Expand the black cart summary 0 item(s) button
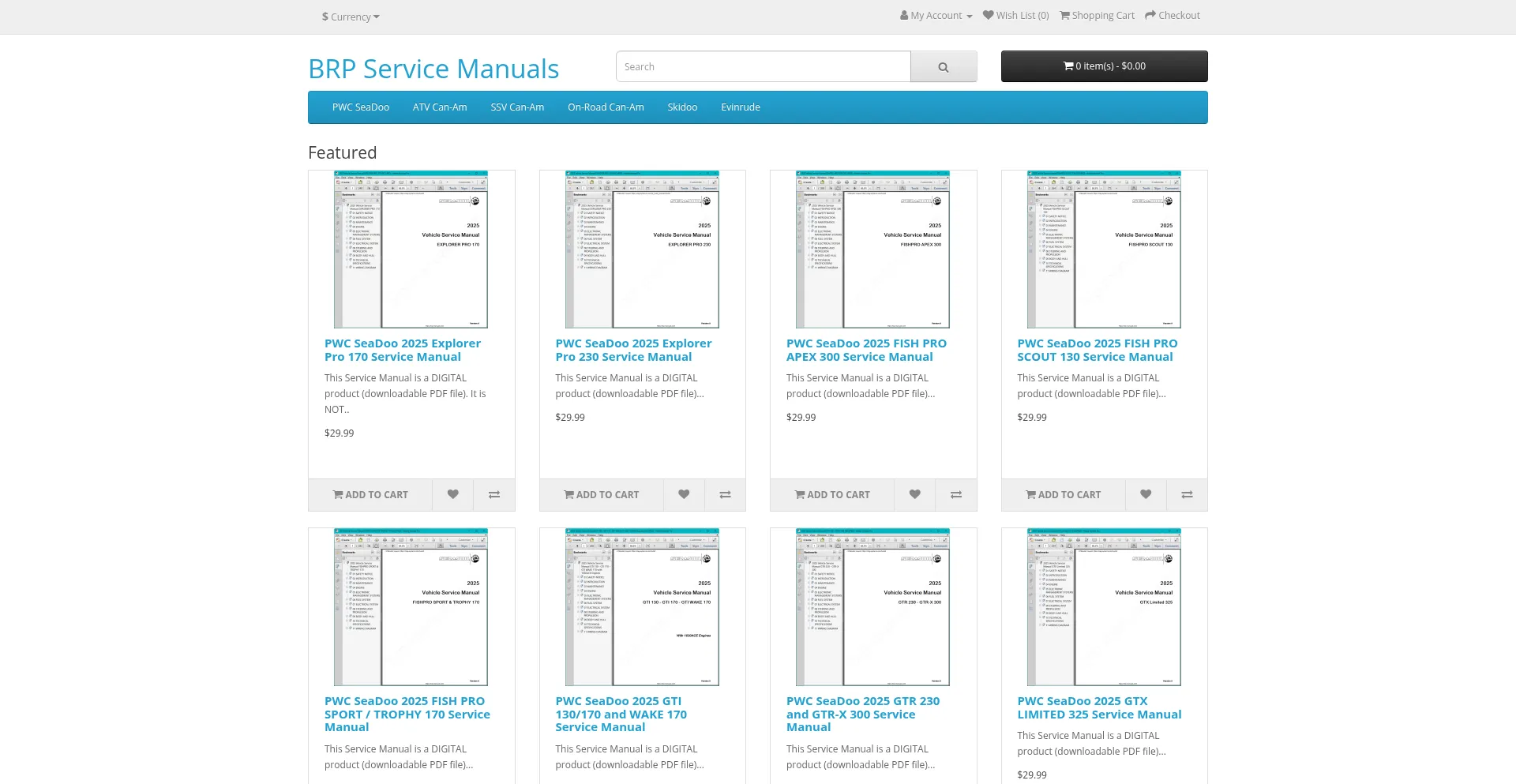 tap(1104, 66)
